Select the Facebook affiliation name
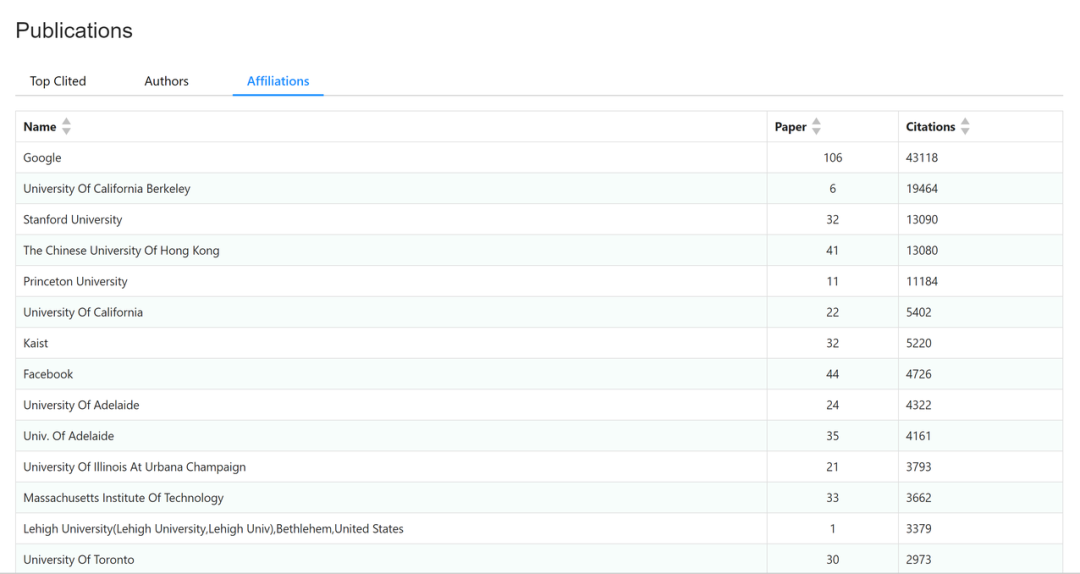Viewport: 1080px width, 574px height. click(x=48, y=374)
